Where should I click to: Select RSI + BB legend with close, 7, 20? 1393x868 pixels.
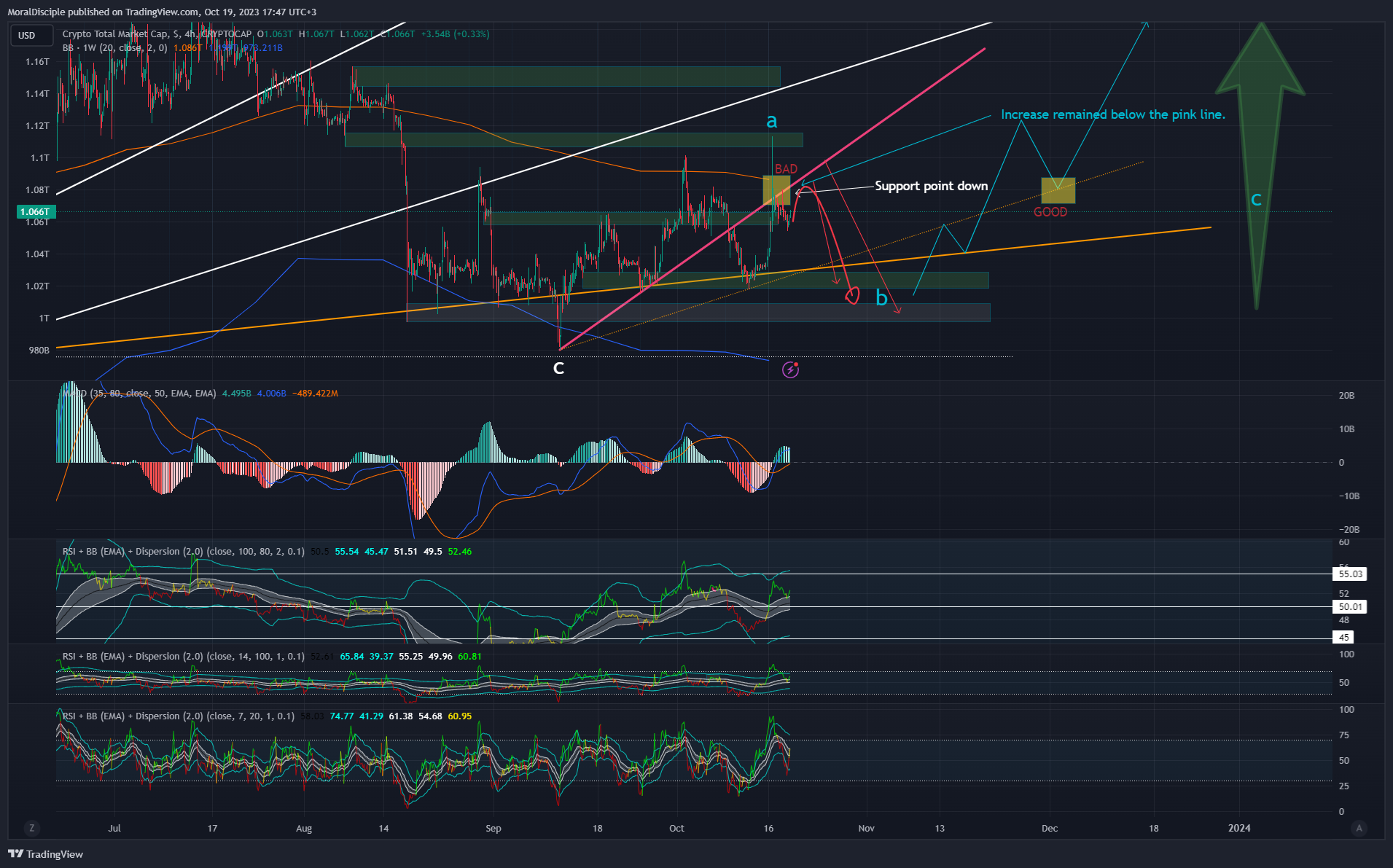click(179, 716)
